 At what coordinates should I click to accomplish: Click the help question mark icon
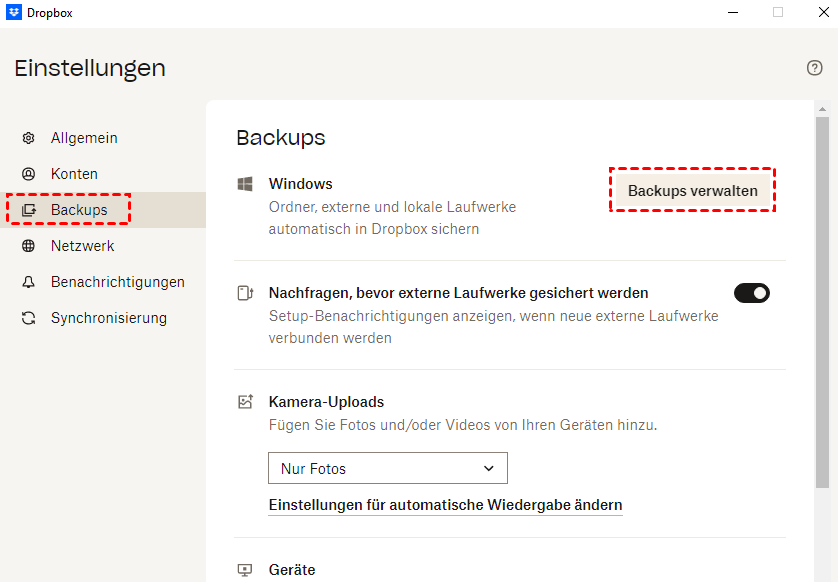(814, 68)
